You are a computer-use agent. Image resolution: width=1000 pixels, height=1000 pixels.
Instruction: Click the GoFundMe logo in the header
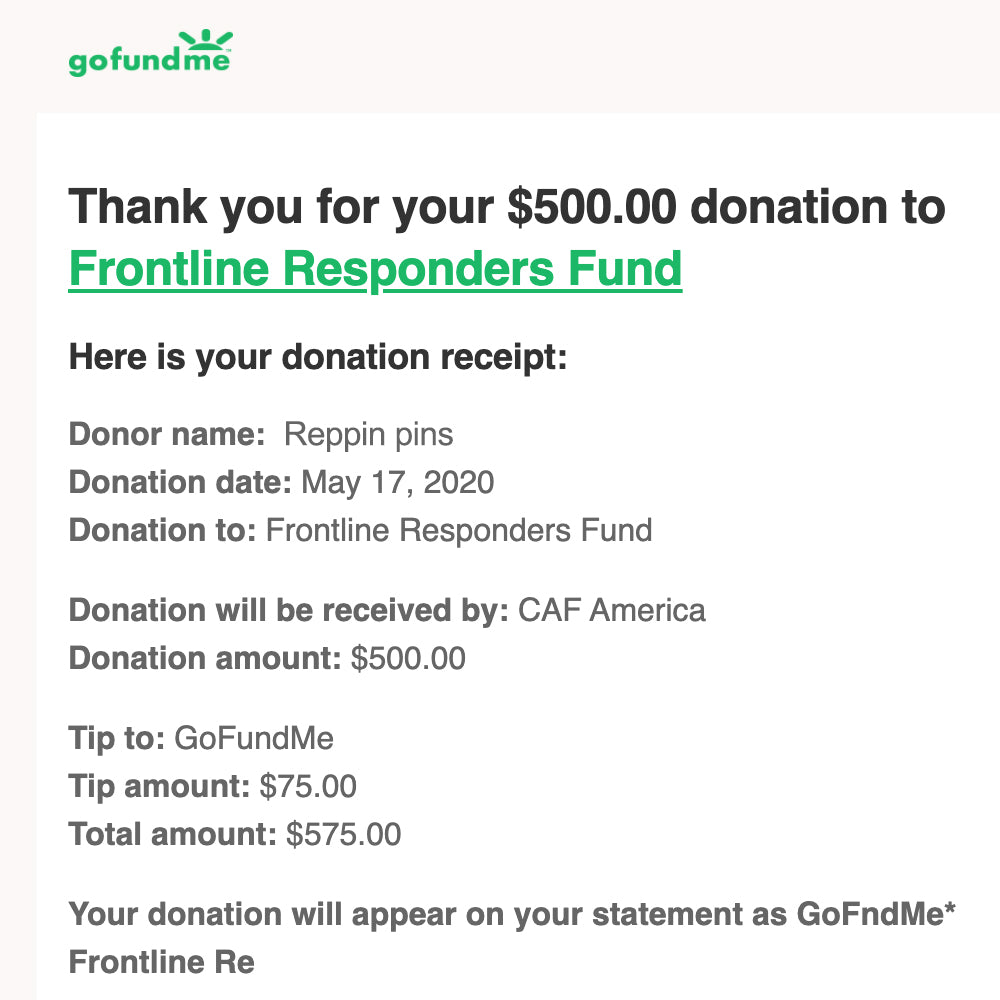pos(150,54)
